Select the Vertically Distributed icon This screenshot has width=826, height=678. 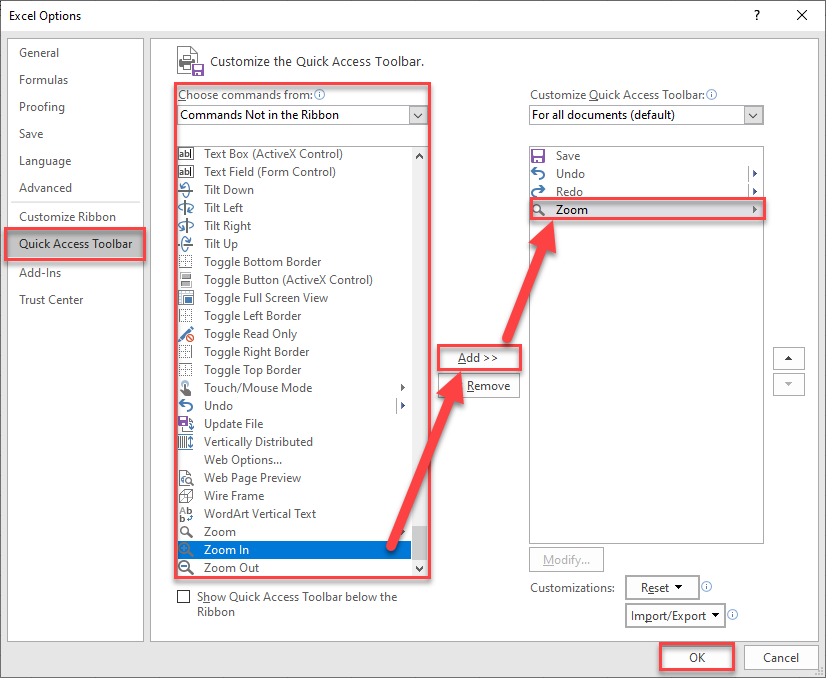186,442
